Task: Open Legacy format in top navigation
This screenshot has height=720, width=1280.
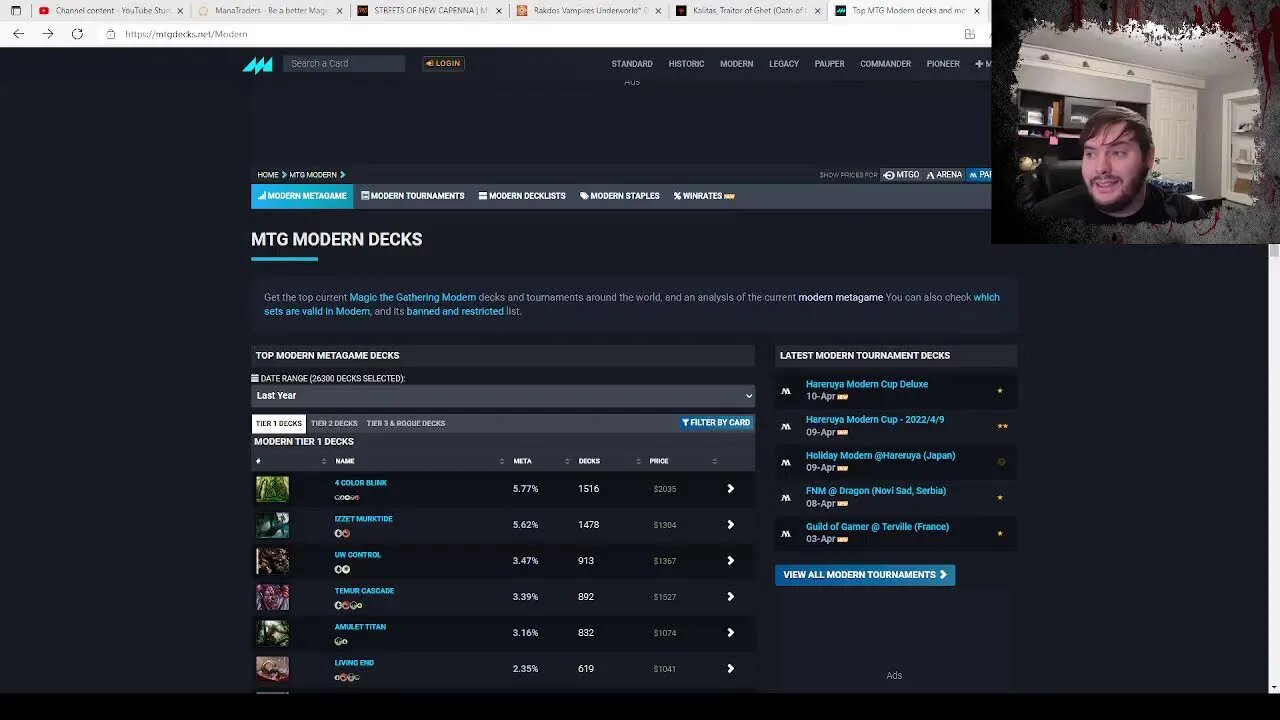Action: click(784, 64)
